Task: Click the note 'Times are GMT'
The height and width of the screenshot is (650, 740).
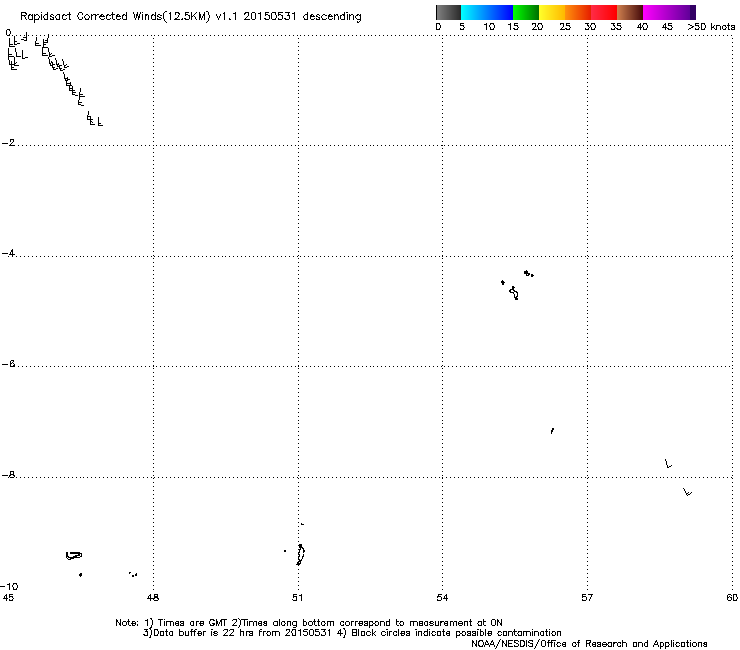Action: [193, 623]
